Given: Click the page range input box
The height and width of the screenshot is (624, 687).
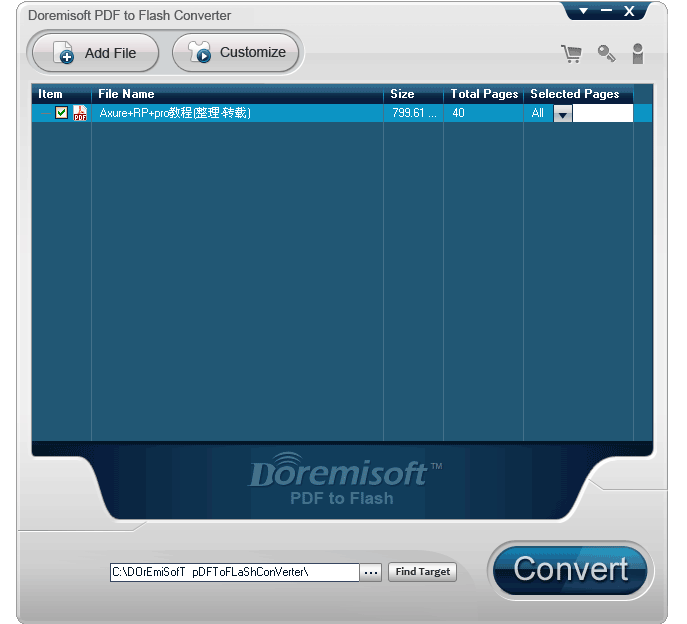Looking at the screenshot, I should click(603, 114).
